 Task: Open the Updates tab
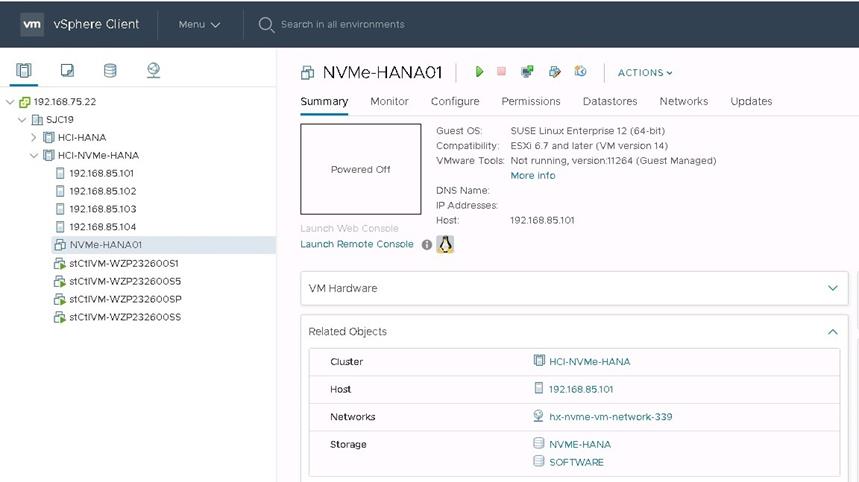coord(751,101)
